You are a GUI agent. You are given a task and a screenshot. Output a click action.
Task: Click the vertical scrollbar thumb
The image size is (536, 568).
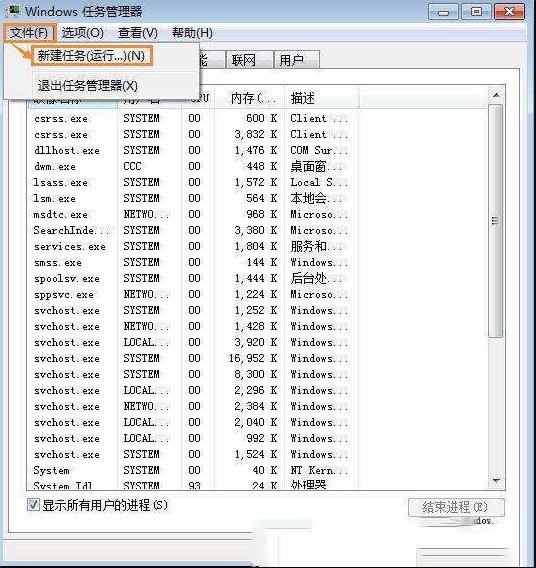(495, 221)
